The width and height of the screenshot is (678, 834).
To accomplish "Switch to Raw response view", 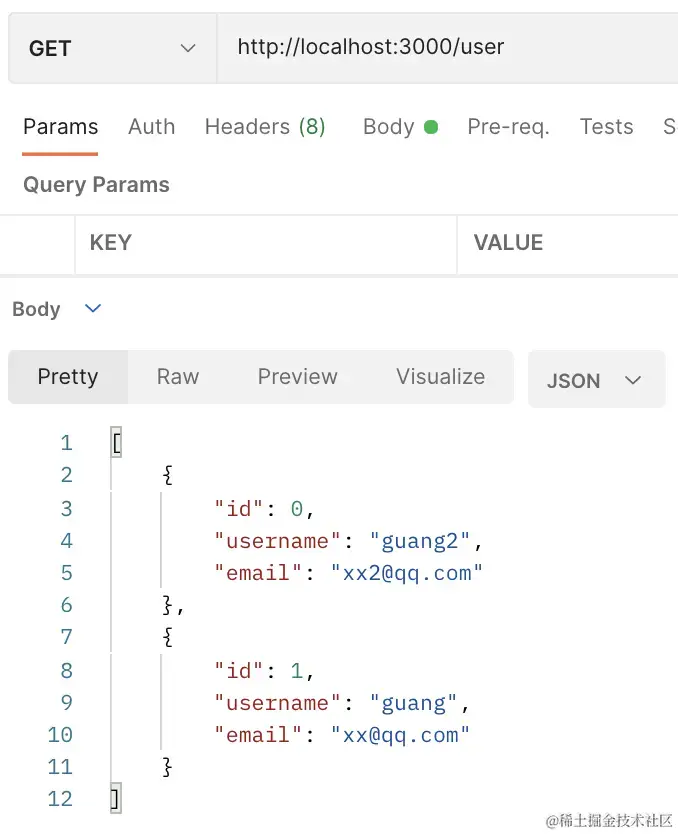I will 178,377.
